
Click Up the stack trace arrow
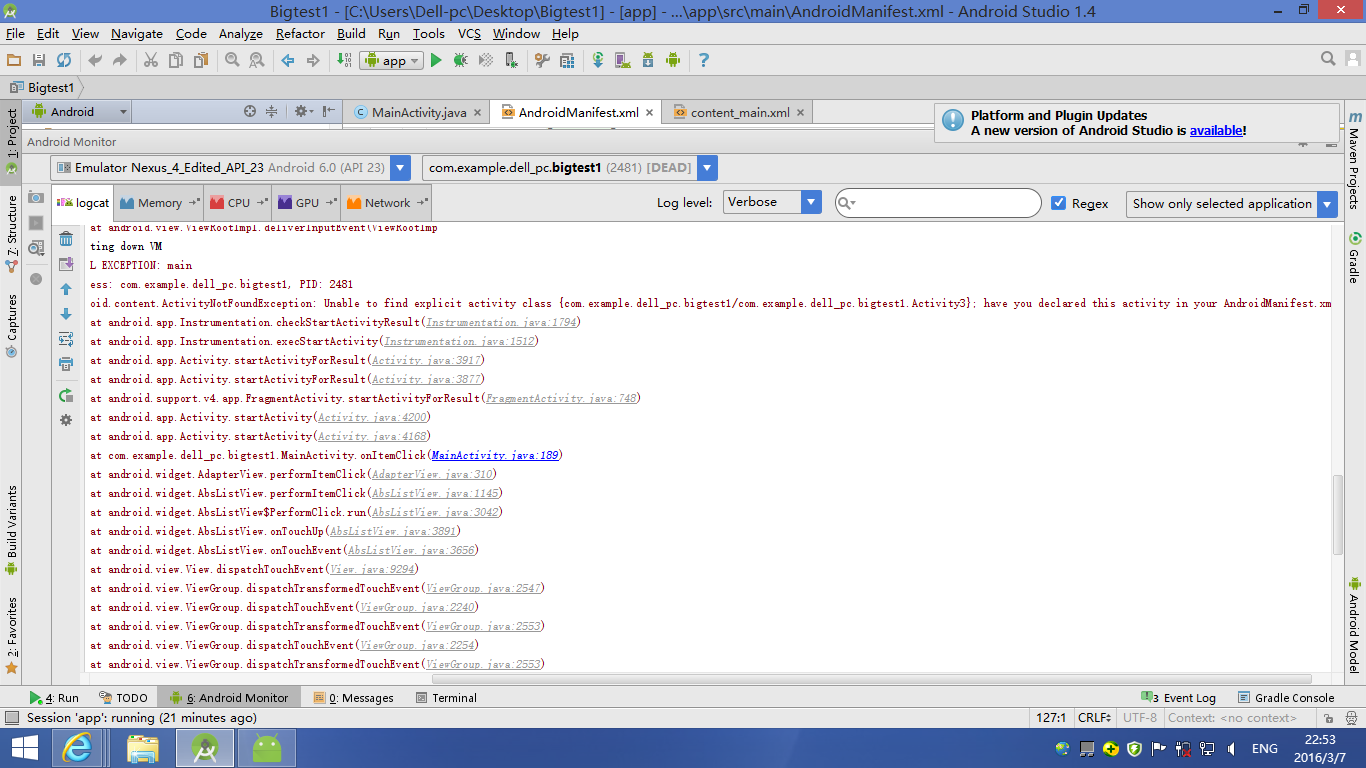click(x=66, y=289)
